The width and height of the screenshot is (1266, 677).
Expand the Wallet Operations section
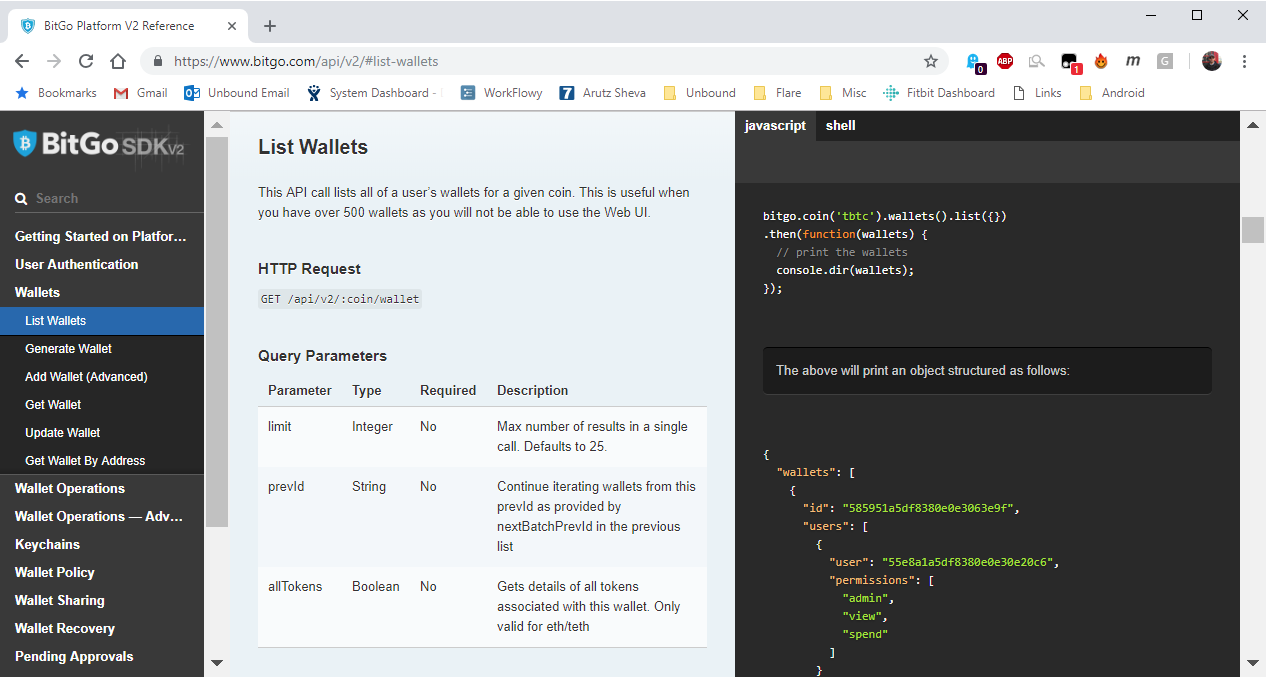pos(70,489)
